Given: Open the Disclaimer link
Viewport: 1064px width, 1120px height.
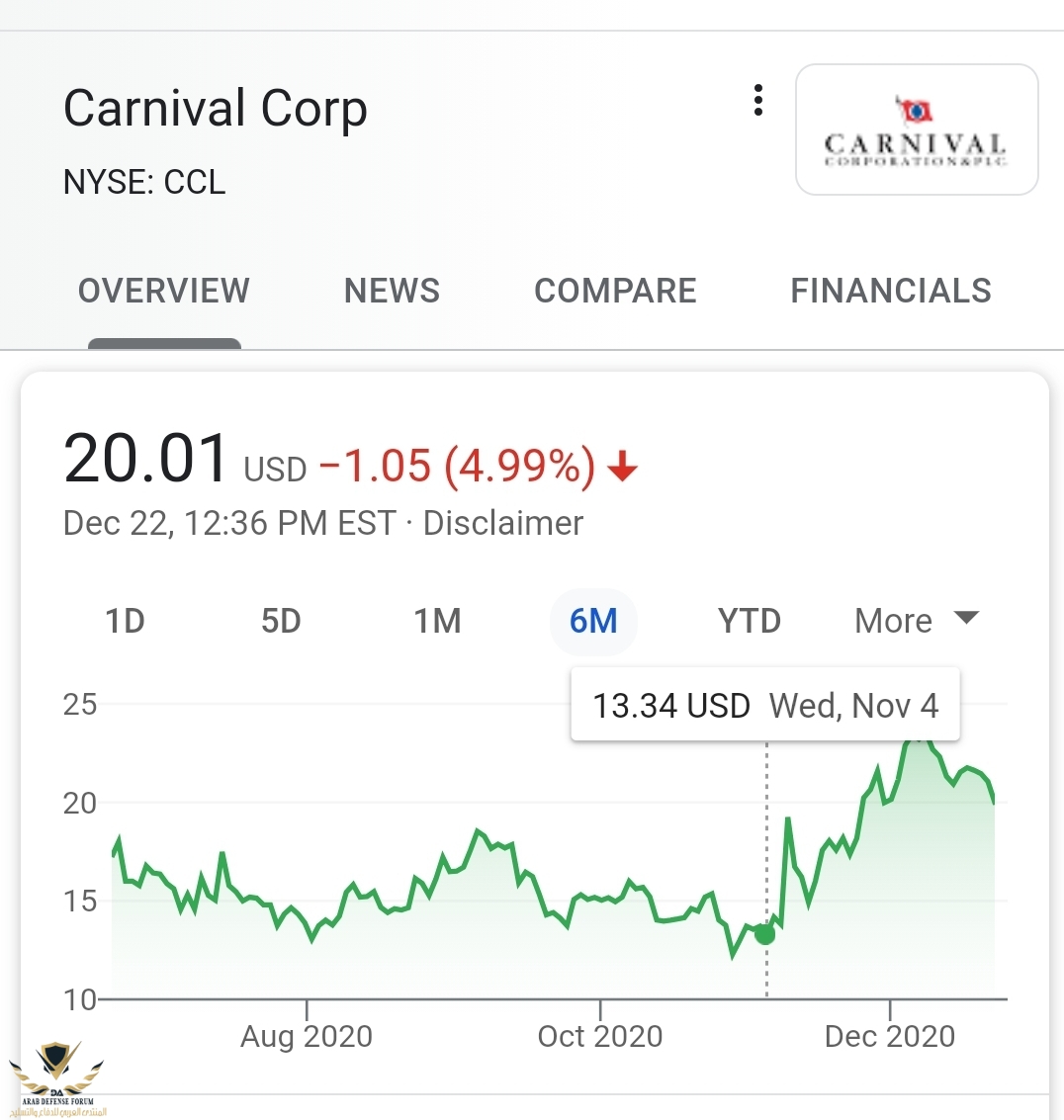Looking at the screenshot, I should tap(503, 523).
